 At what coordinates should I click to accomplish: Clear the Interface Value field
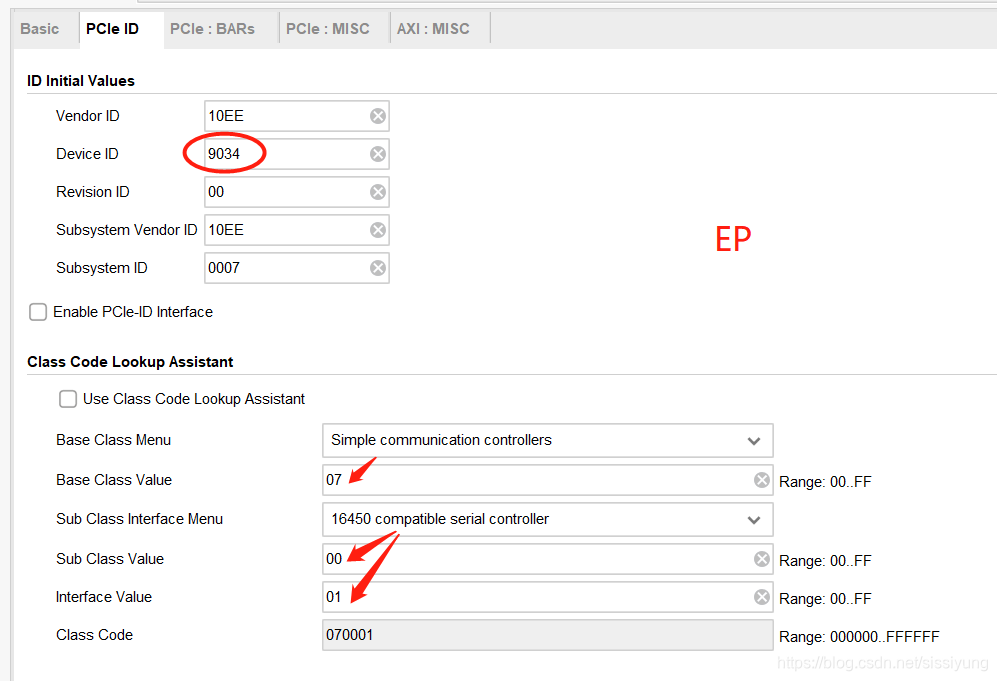point(762,597)
